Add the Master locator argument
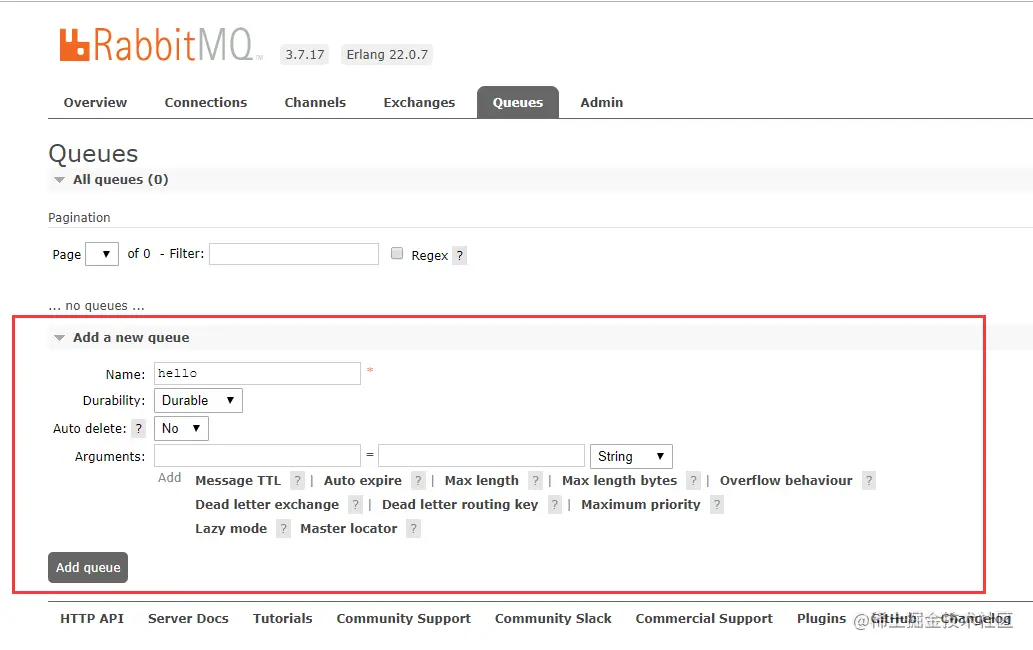The height and width of the screenshot is (650, 1033). pyautogui.click(x=349, y=529)
